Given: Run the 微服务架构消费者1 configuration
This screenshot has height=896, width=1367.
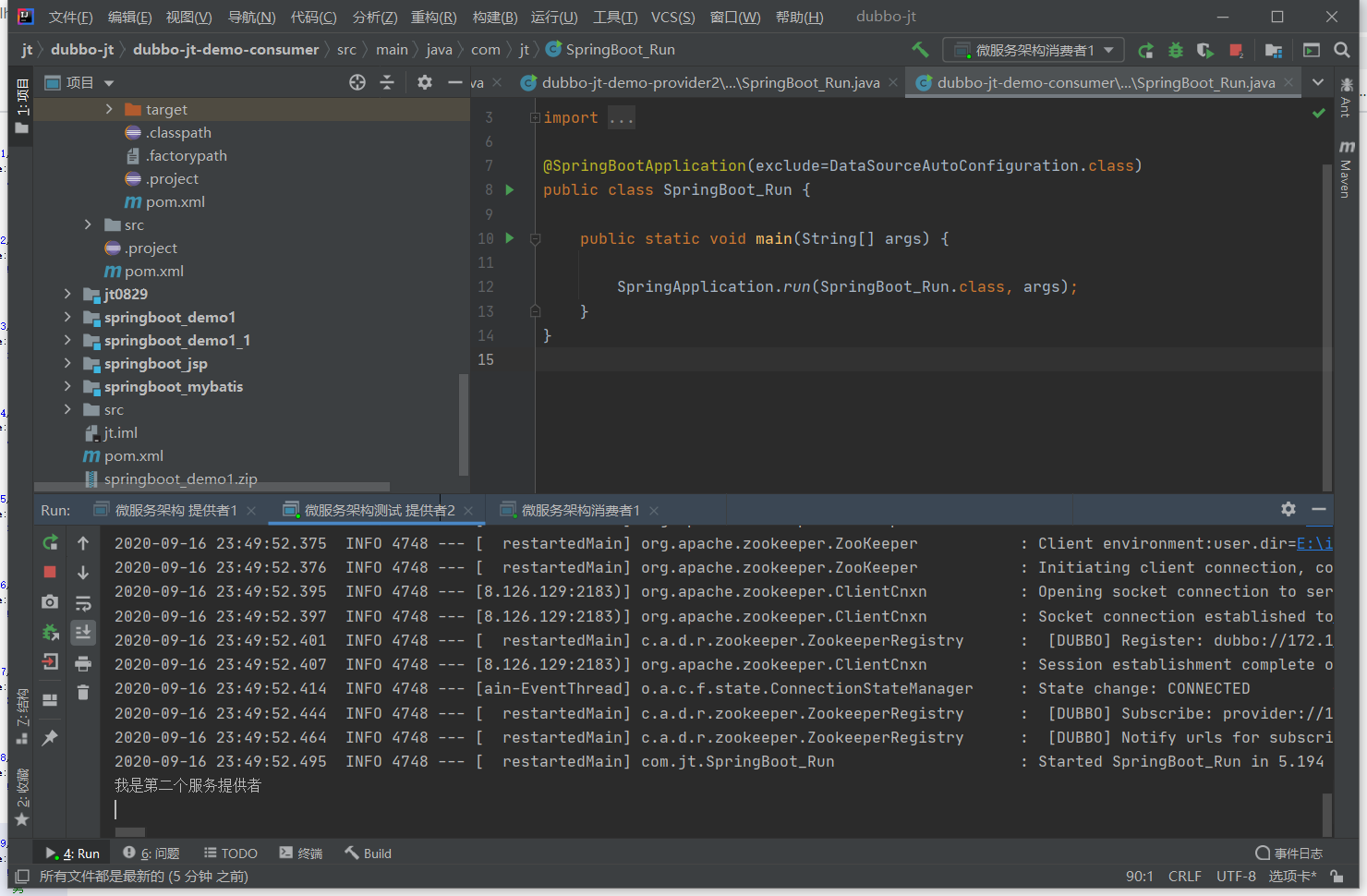Looking at the screenshot, I should [x=1145, y=50].
